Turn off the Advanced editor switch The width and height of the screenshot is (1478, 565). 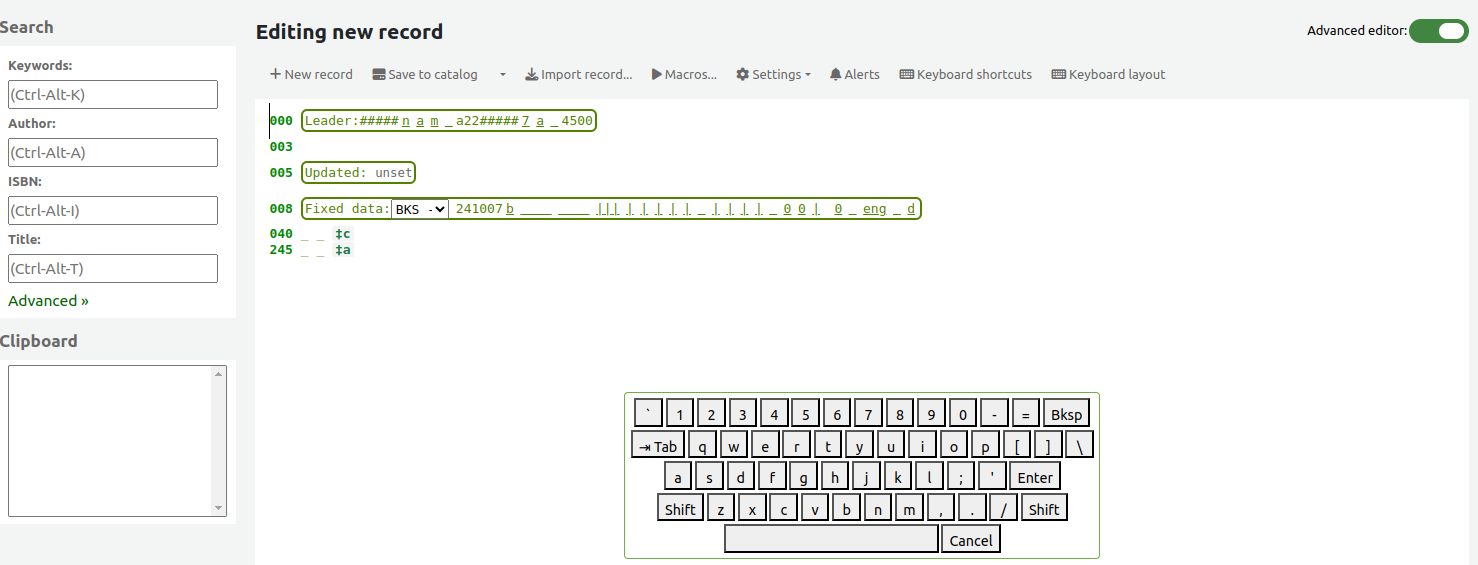click(1438, 31)
